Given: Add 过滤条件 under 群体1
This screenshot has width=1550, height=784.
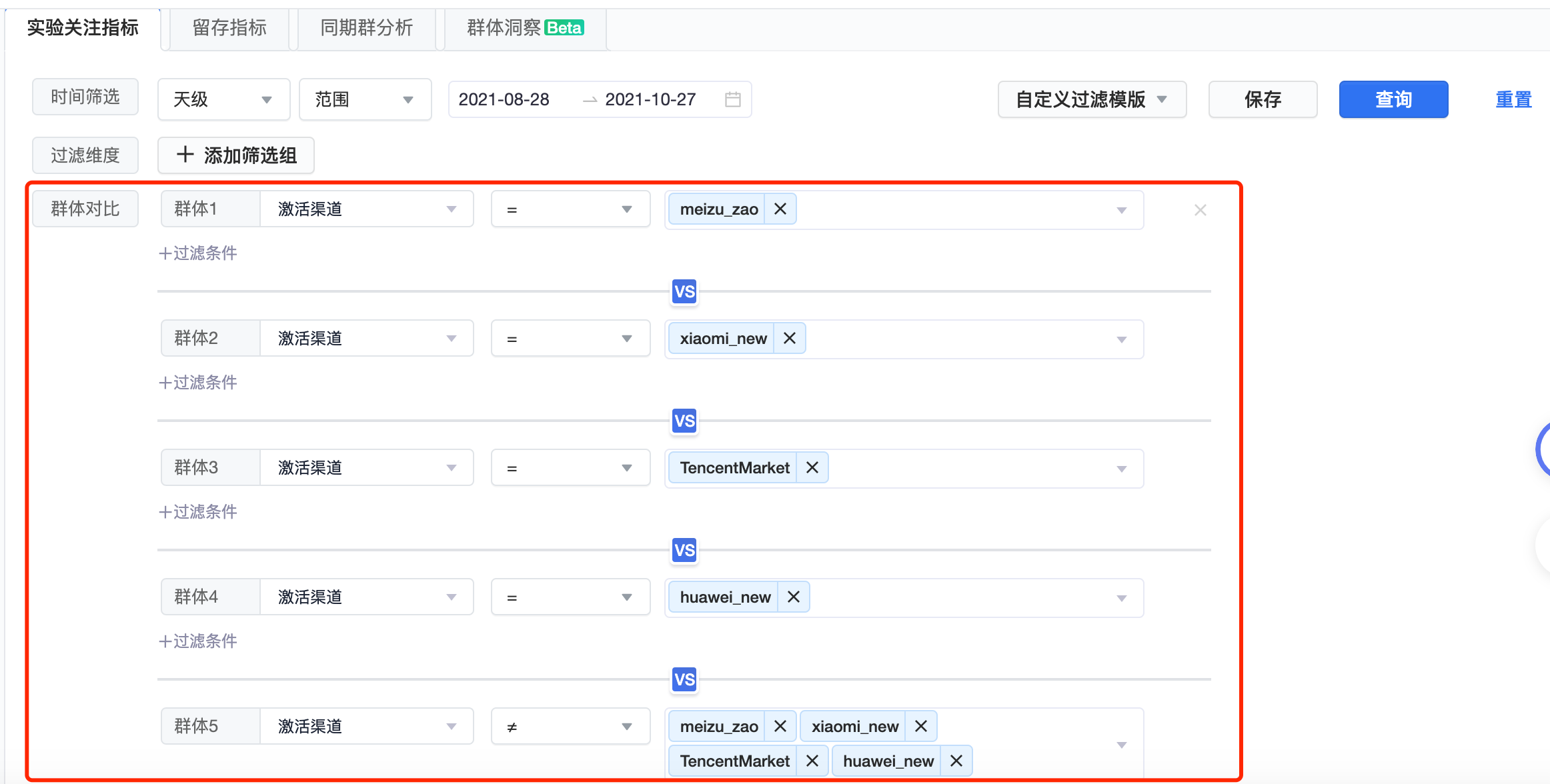Looking at the screenshot, I should [198, 253].
